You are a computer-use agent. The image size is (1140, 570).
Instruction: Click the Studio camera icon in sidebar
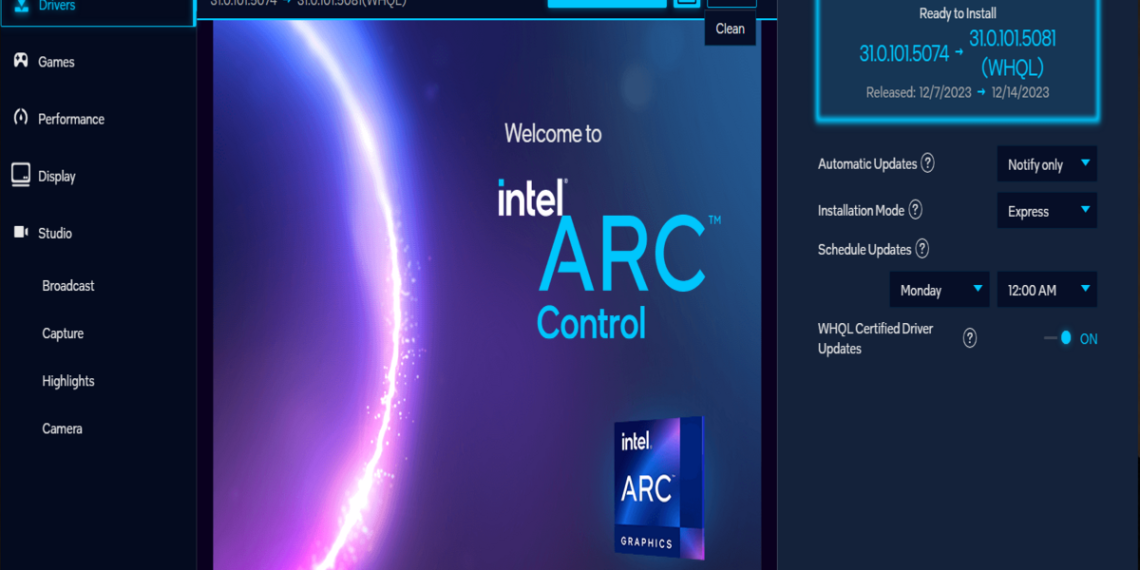[20, 232]
